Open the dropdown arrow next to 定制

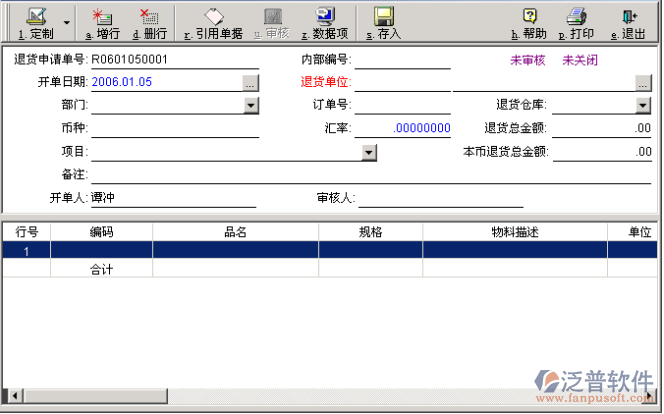tap(66, 23)
